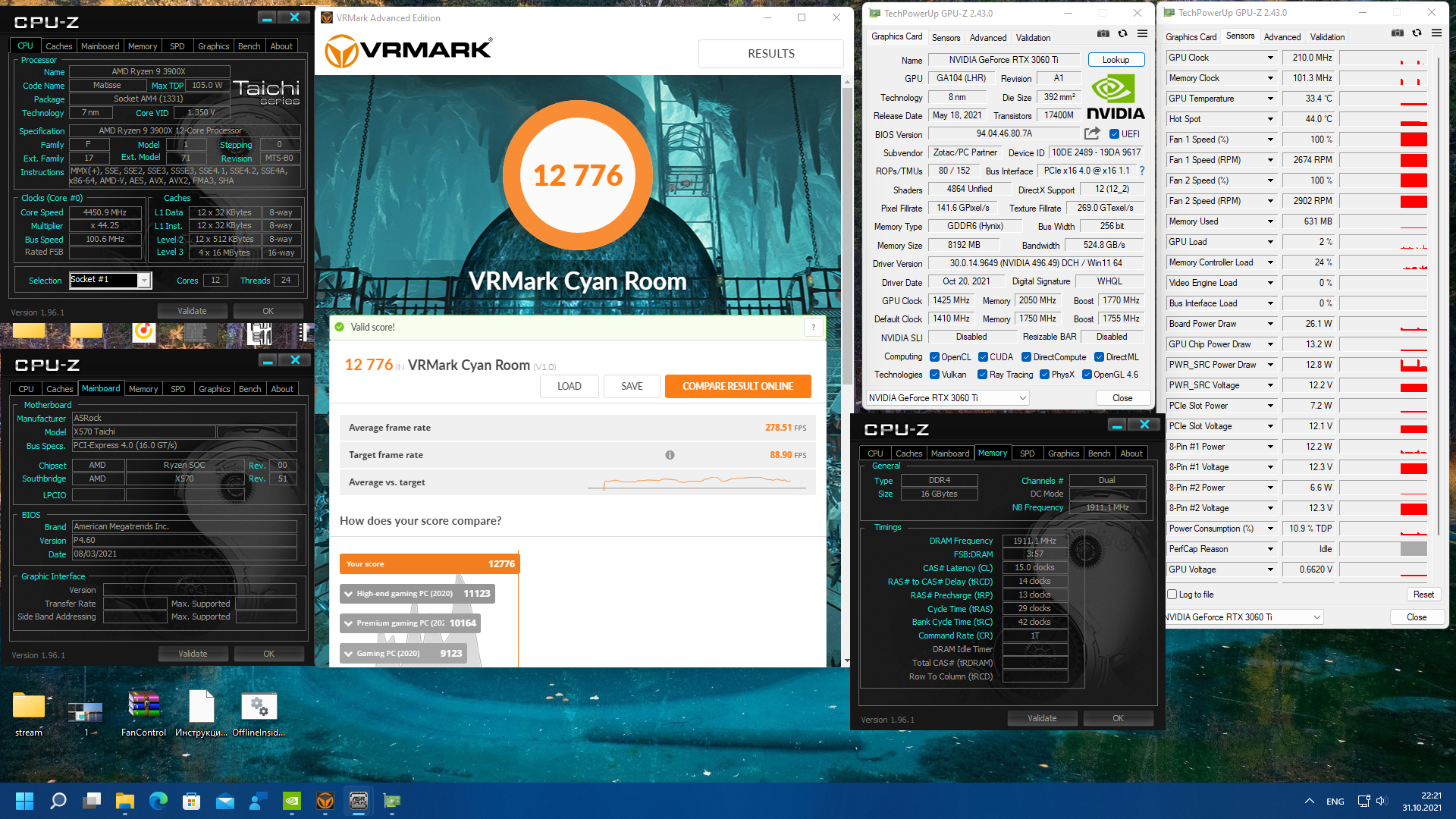This screenshot has height=819, width=1456.
Task: Click the BIOS export share icon
Action: tap(1092, 134)
